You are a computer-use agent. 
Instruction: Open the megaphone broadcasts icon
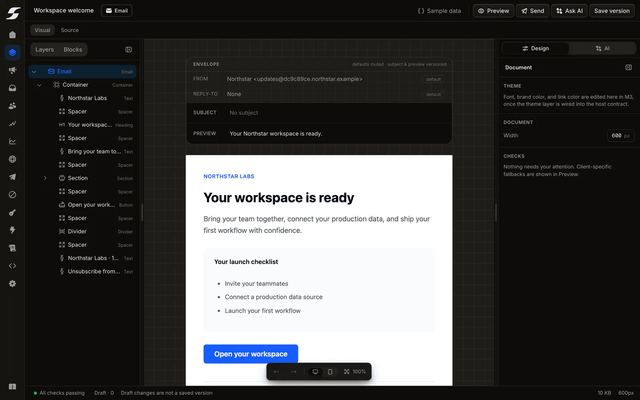coord(13,70)
